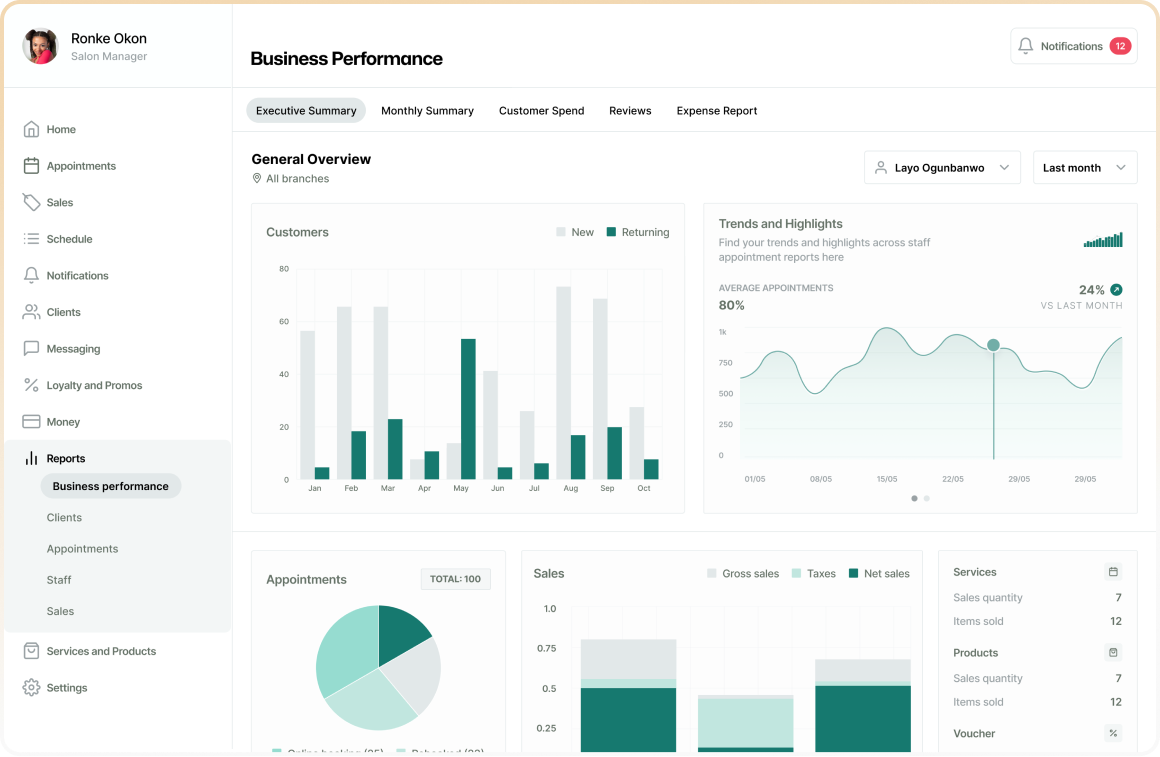Click the TOTAL: 100 badge in Appointments

click(455, 579)
